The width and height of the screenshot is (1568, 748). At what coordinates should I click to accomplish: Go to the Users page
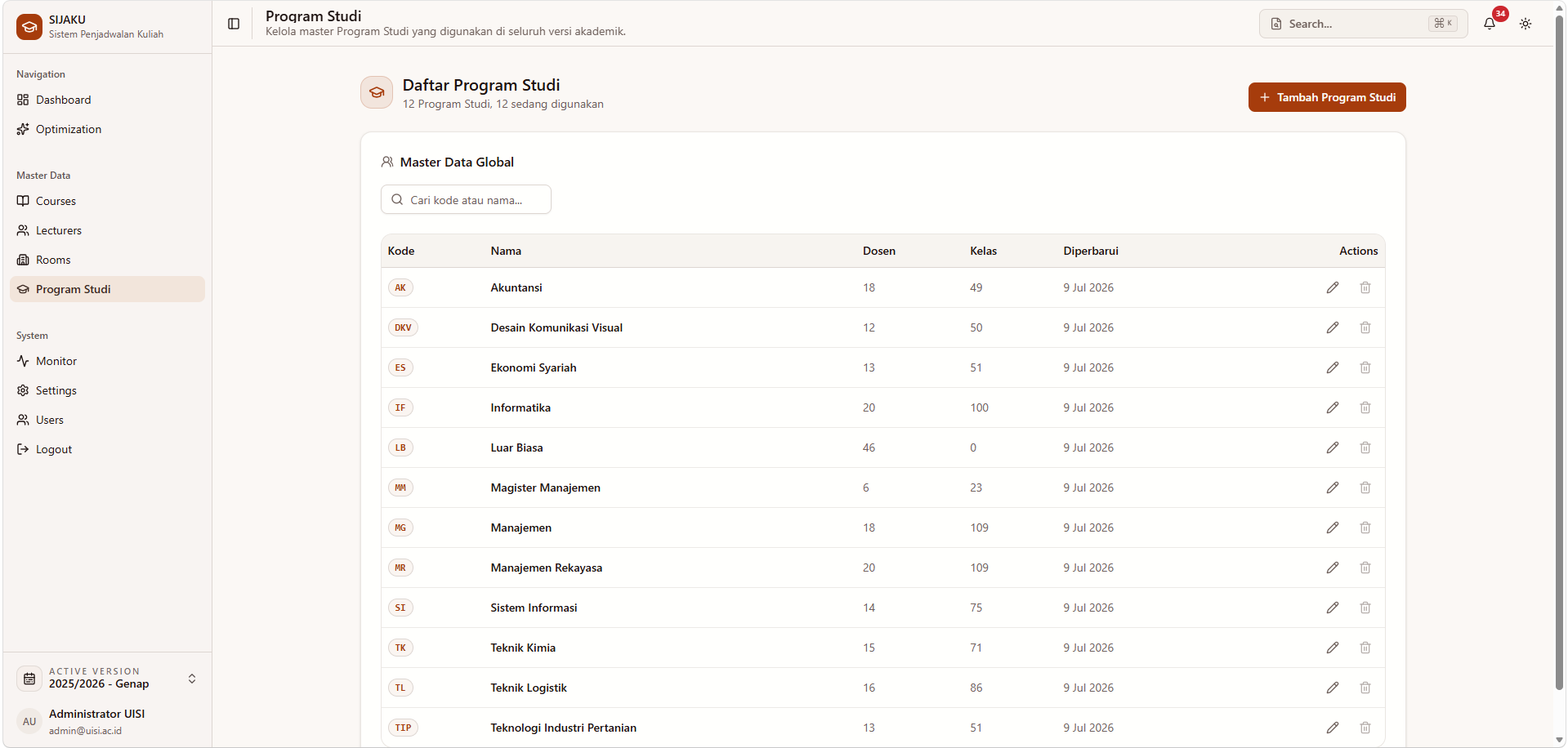click(x=107, y=420)
